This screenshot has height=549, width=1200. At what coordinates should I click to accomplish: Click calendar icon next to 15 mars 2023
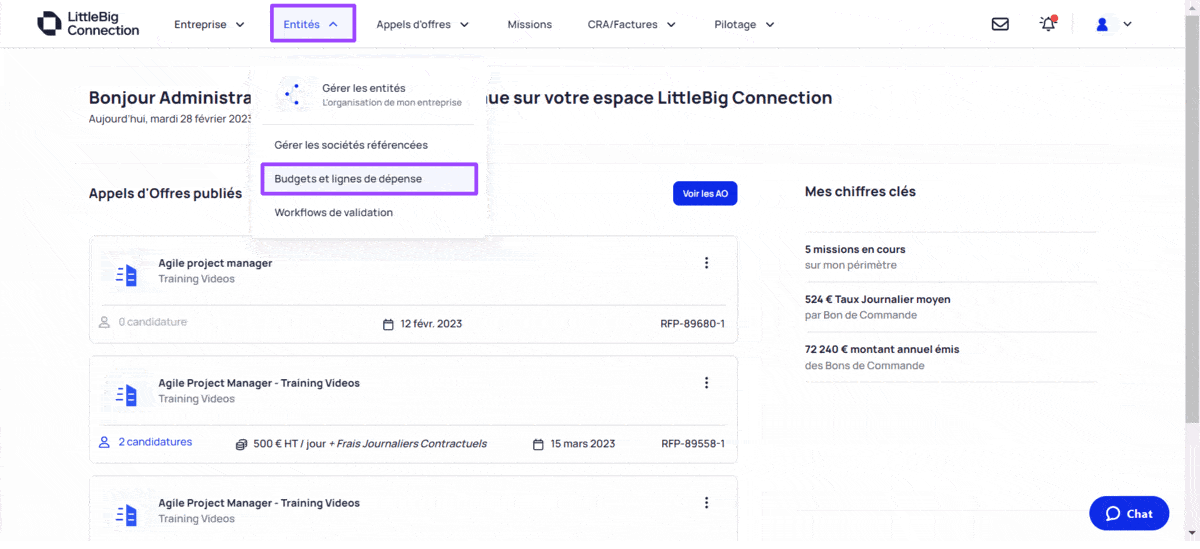[538, 444]
